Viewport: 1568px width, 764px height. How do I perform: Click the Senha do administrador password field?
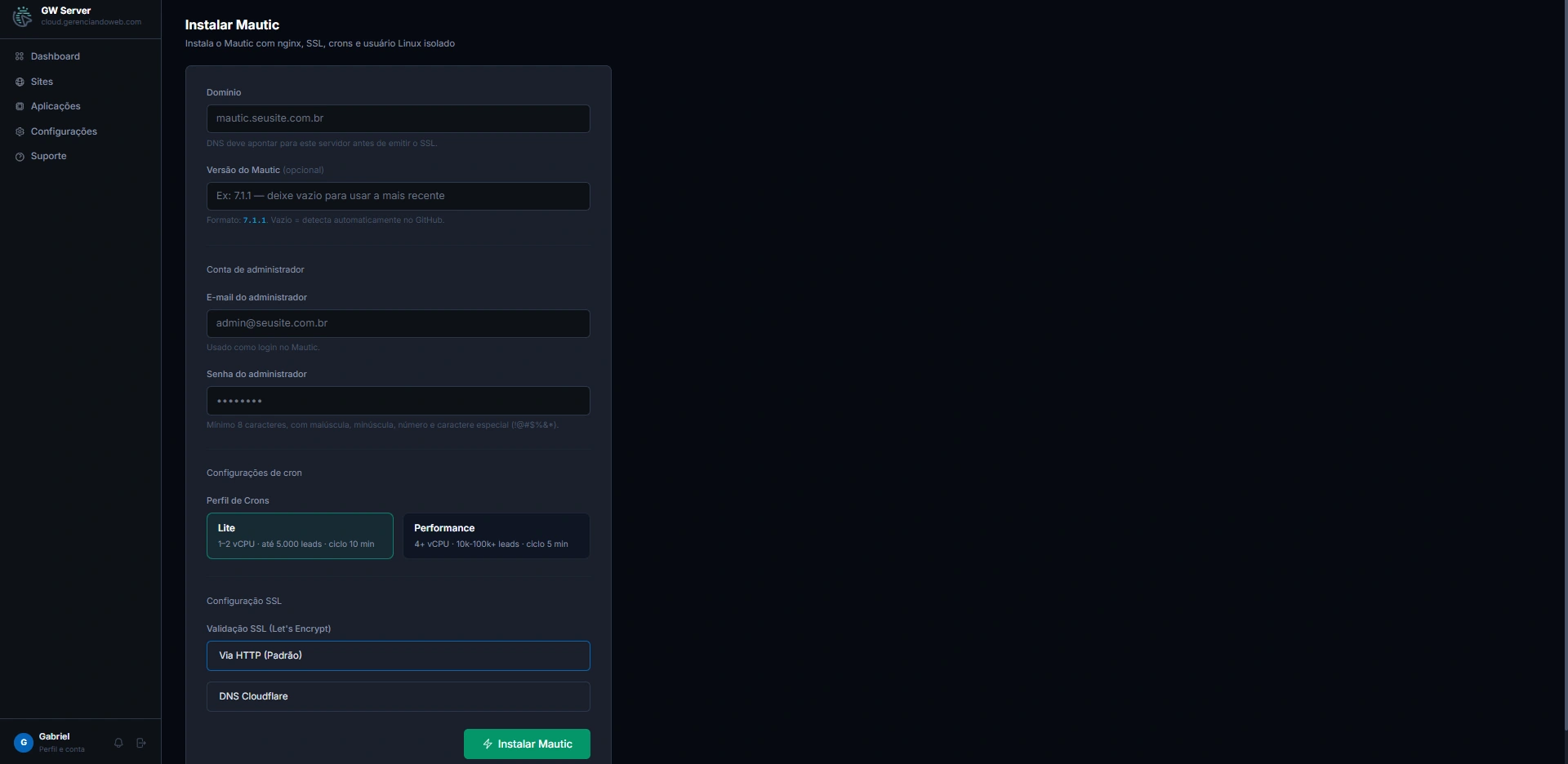[399, 401]
